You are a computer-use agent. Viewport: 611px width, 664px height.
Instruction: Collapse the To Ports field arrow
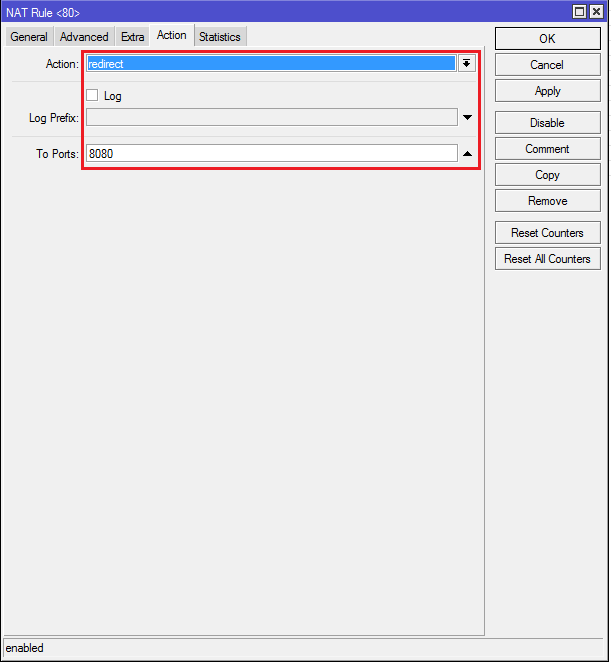[467, 154]
